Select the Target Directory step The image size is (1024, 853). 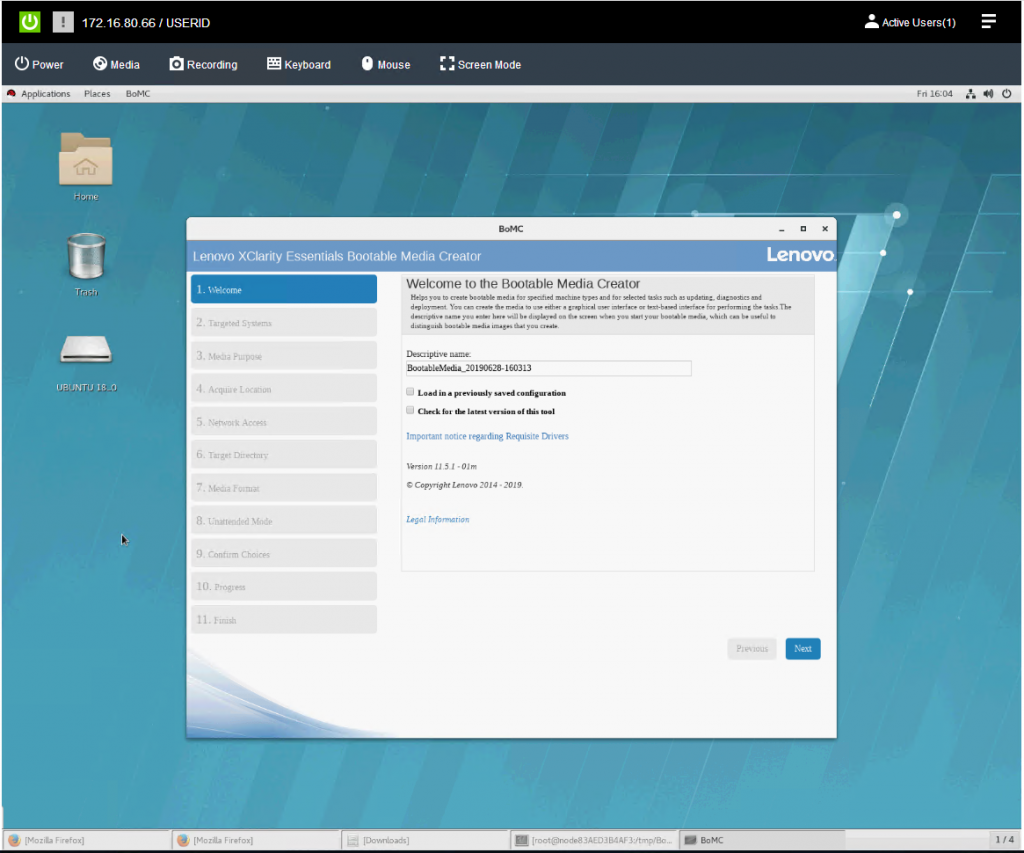click(x=283, y=454)
